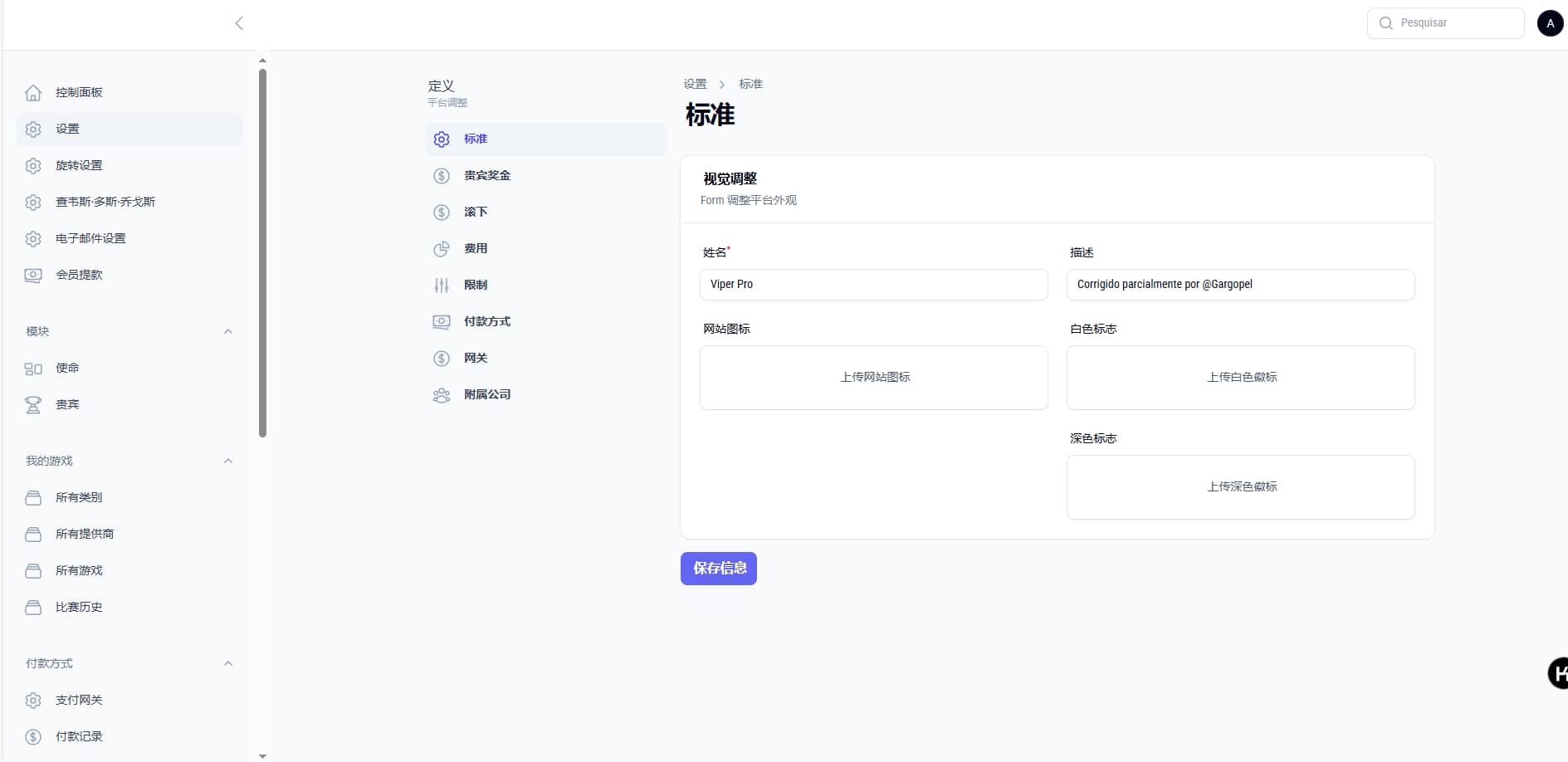Collapse the sidebar with the left arrow

click(x=239, y=23)
